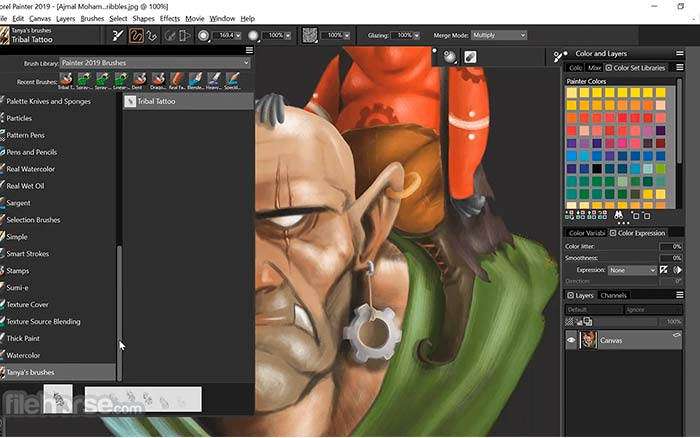Select Tanya's brushes category
Viewport: 700px width, 438px height.
[58, 372]
